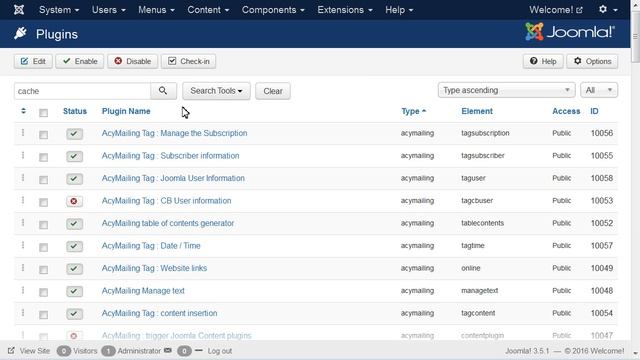Click the Welcome! site link
Image resolution: width=640 pixels, height=360 pixels.
click(556, 9)
